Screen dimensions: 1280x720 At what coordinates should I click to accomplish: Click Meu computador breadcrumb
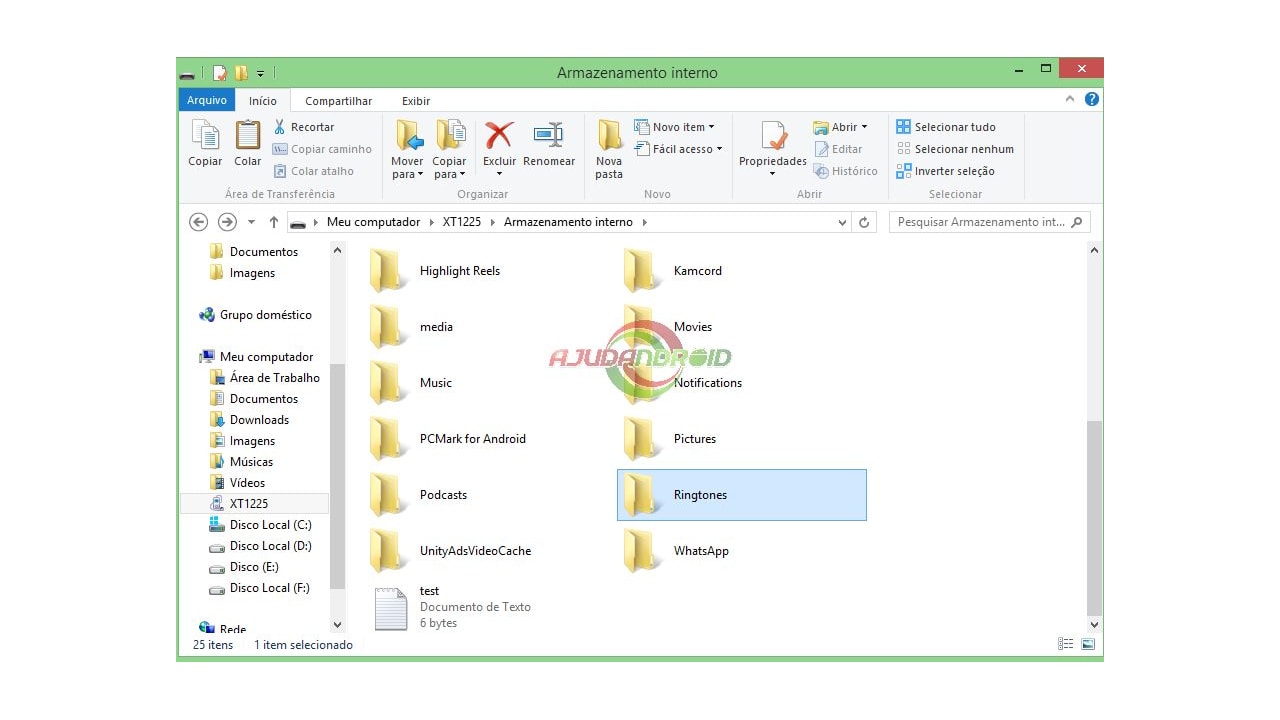(x=374, y=222)
